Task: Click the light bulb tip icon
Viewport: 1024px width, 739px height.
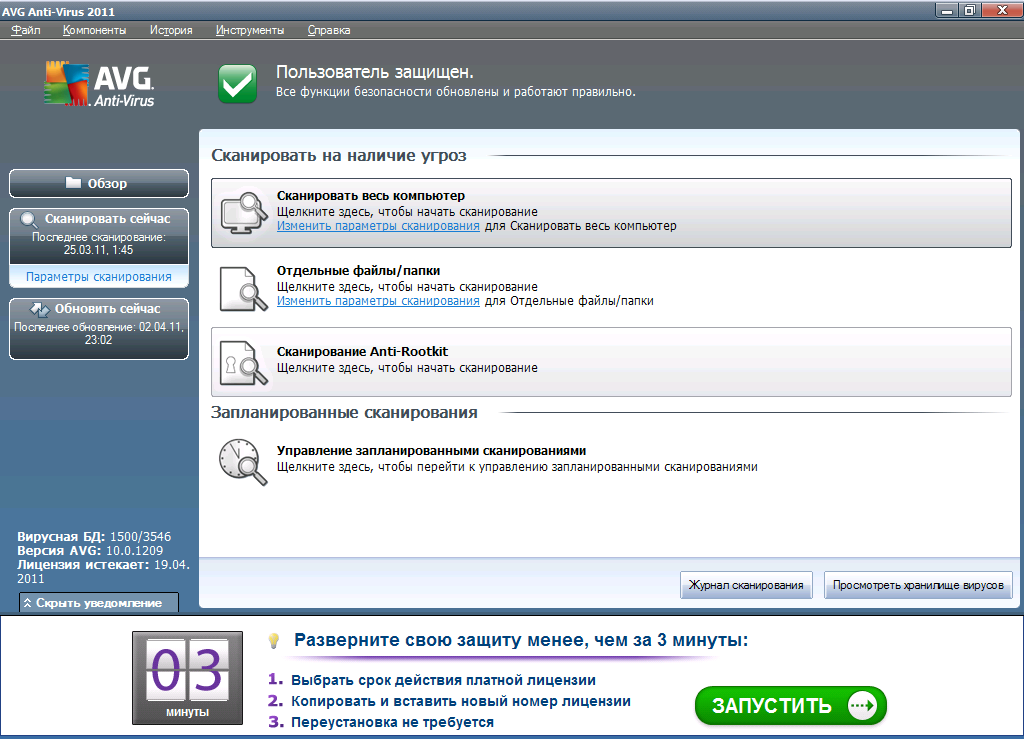Action: 274,640
